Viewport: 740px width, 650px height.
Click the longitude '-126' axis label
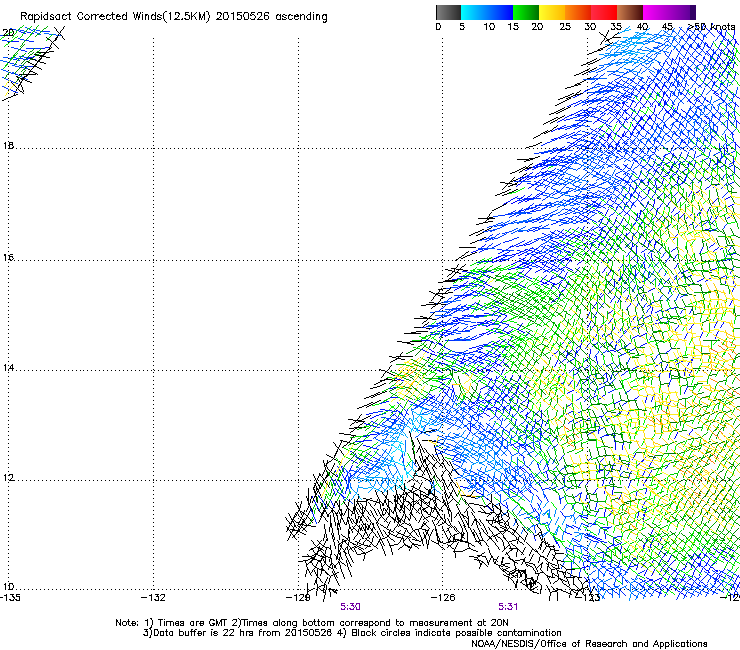(443, 598)
